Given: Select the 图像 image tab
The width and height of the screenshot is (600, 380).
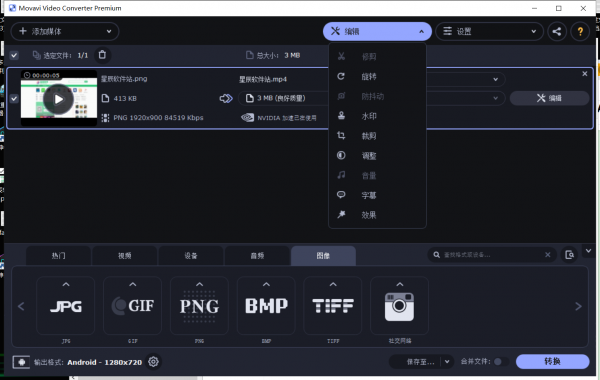Looking at the screenshot, I should pyautogui.click(x=323, y=256).
